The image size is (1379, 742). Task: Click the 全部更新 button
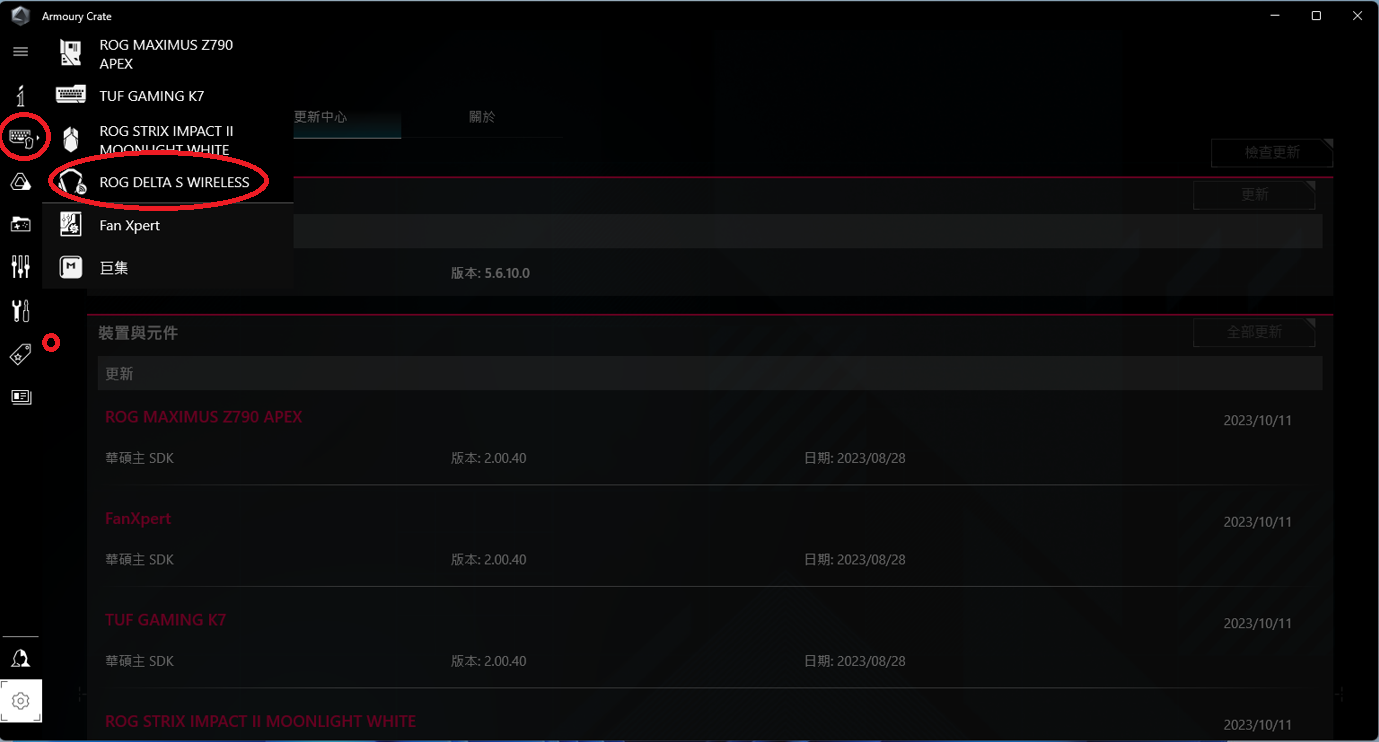click(1254, 332)
